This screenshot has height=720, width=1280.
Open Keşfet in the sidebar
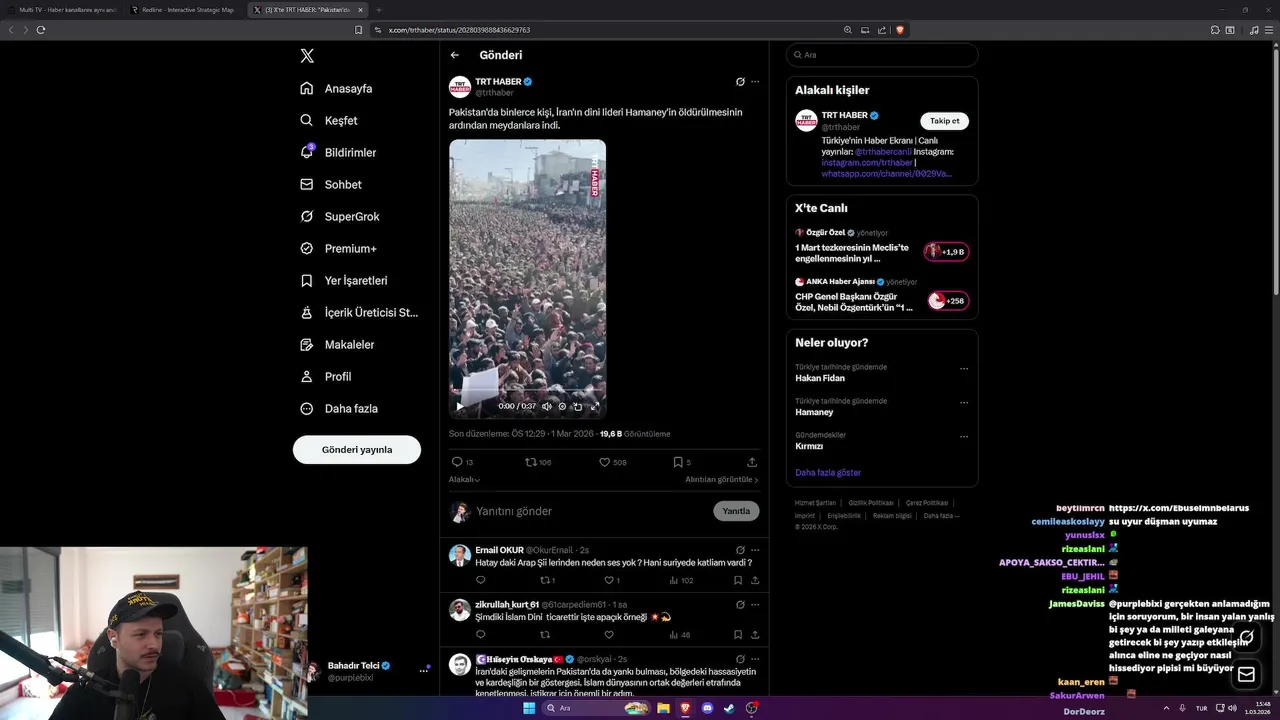pyautogui.click(x=328, y=120)
